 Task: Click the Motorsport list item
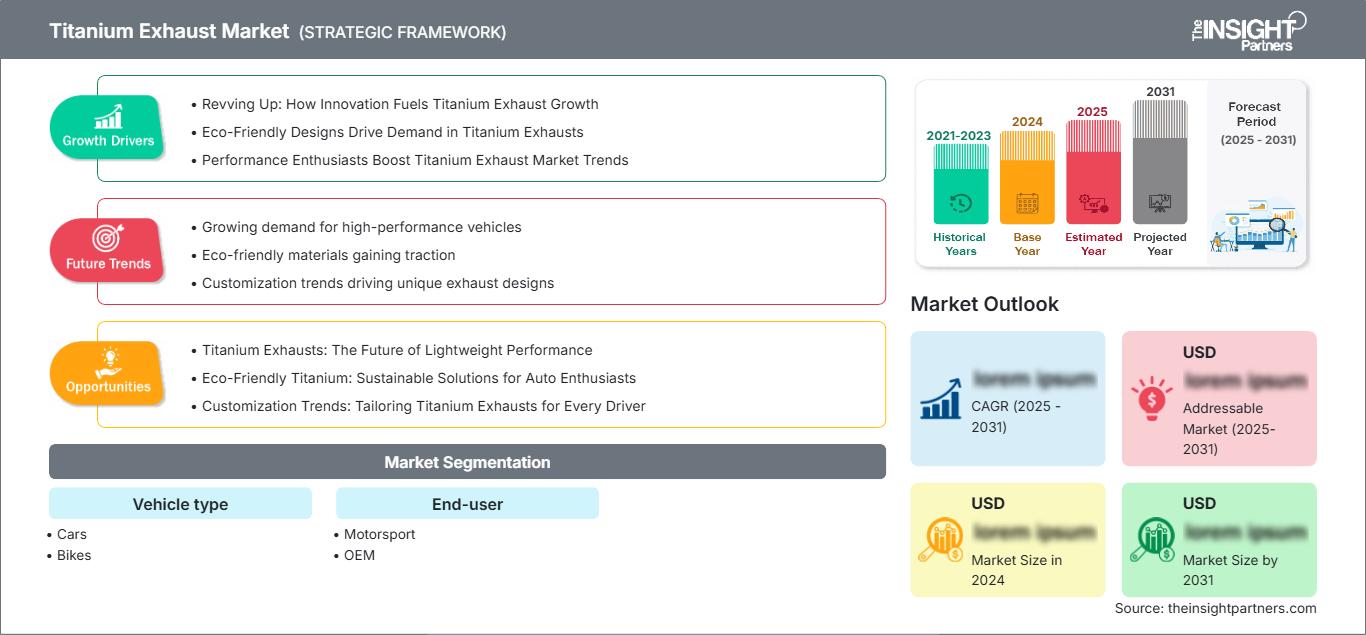pyautogui.click(x=379, y=534)
